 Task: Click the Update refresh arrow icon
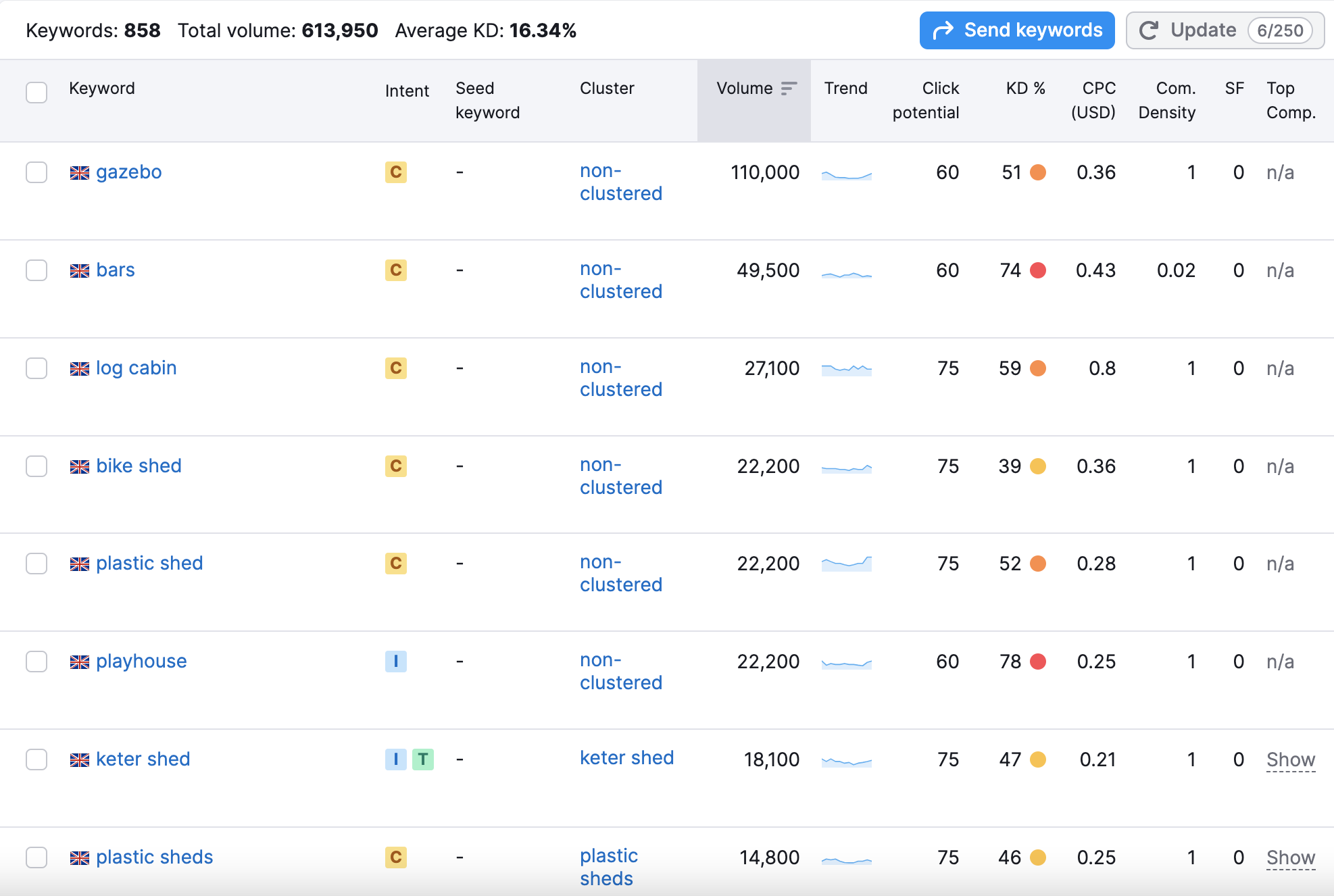(1149, 30)
